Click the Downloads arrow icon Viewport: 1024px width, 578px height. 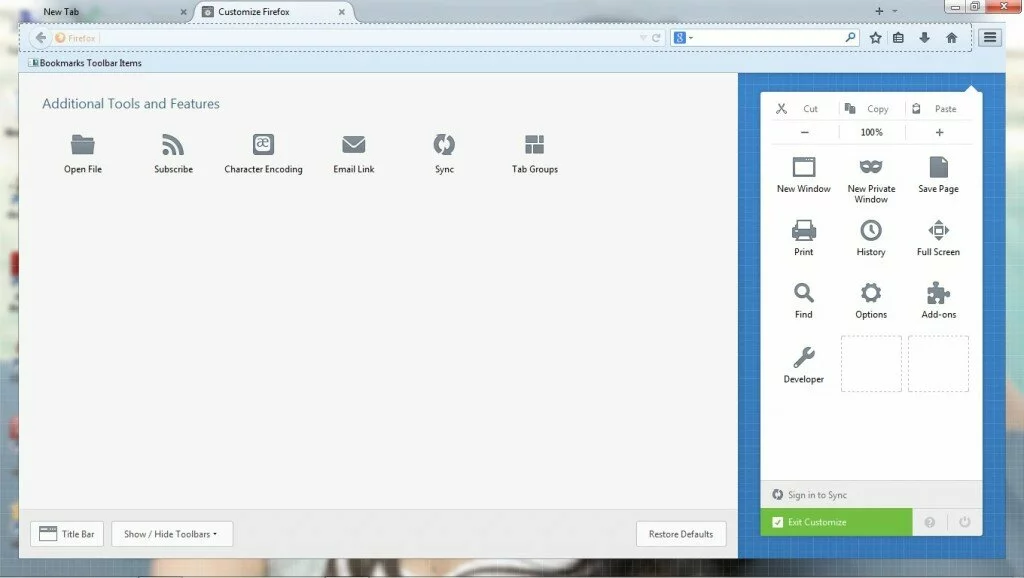[924, 38]
